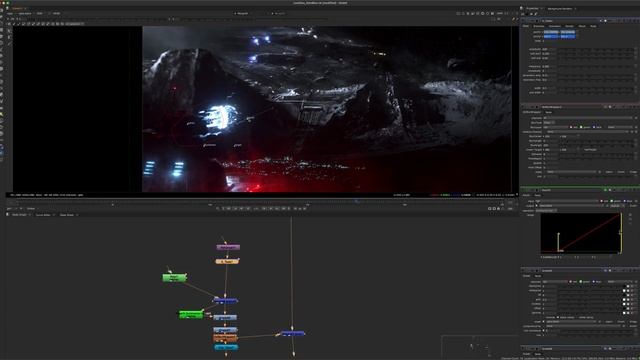Toggle black clamp in Grade panel
The width and height of the screenshot is (640, 360).
(558, 317)
